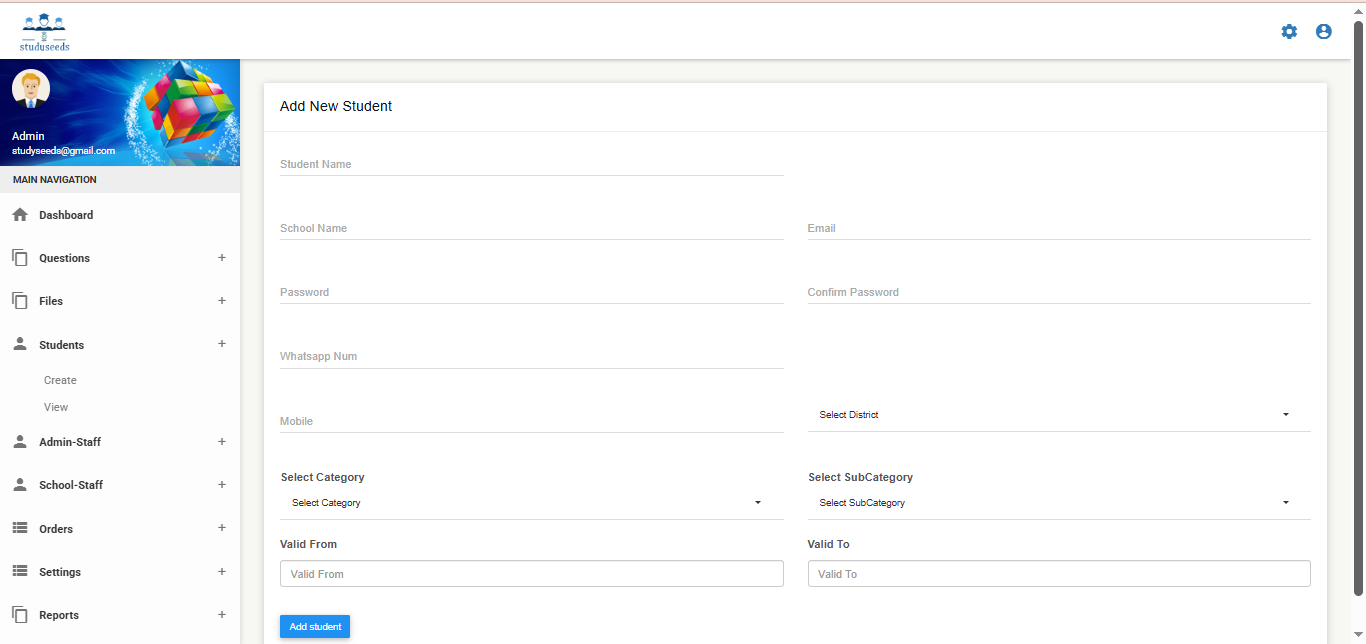The height and width of the screenshot is (644, 1366).
Task: Click the Files icon in sidebar
Action: 20,301
